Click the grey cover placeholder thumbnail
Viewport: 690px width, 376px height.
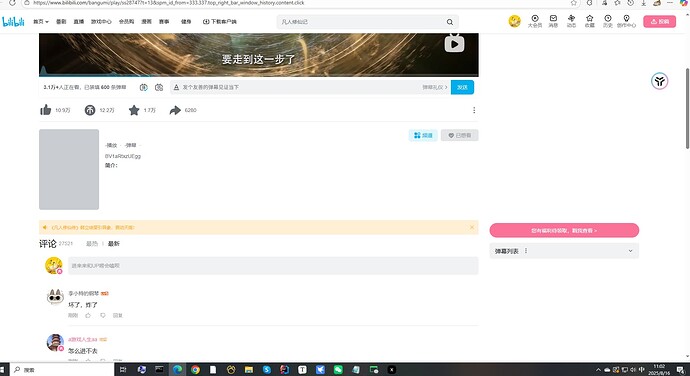point(69,169)
